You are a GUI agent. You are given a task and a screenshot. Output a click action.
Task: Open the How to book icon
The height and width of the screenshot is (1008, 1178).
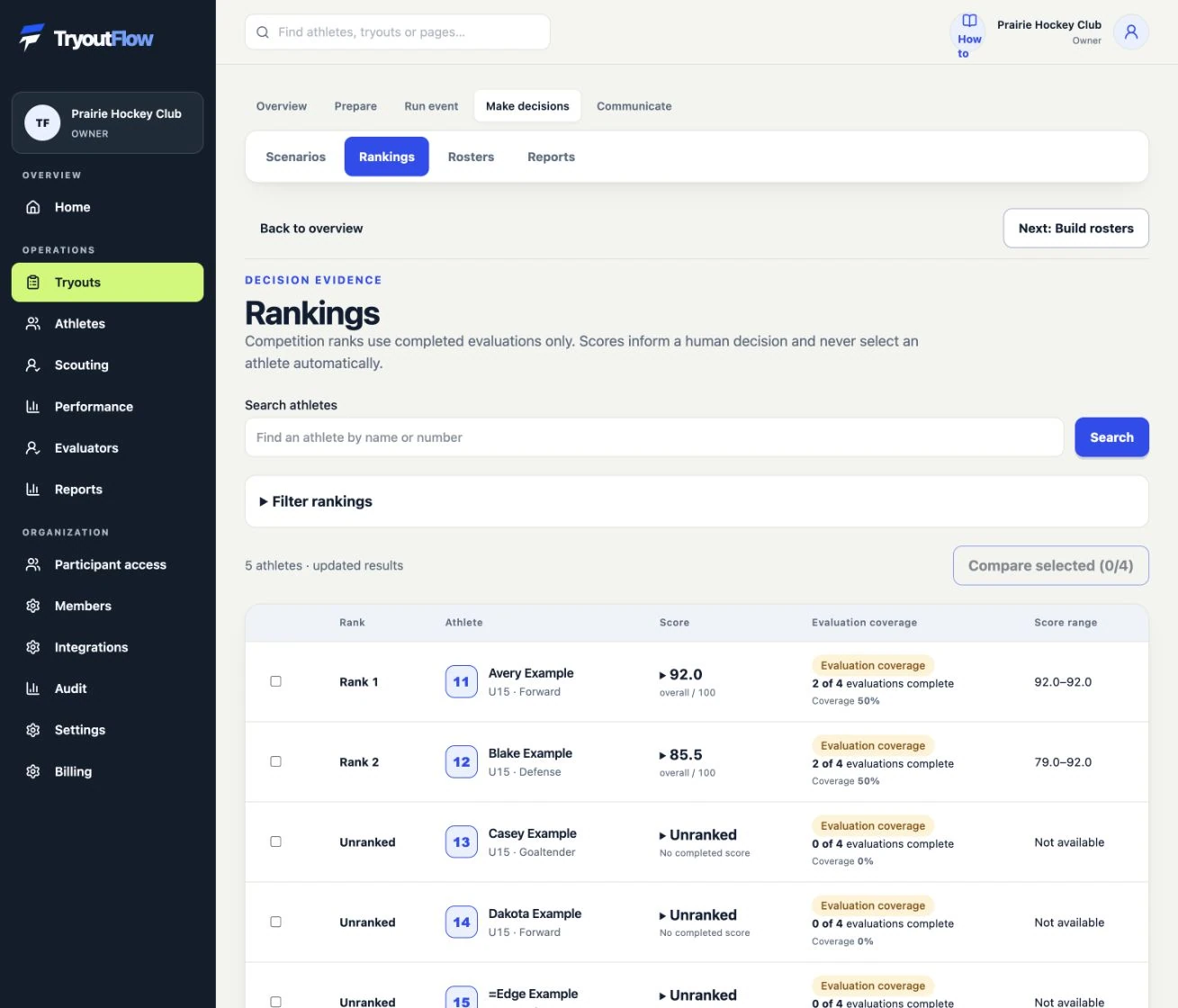point(969,21)
